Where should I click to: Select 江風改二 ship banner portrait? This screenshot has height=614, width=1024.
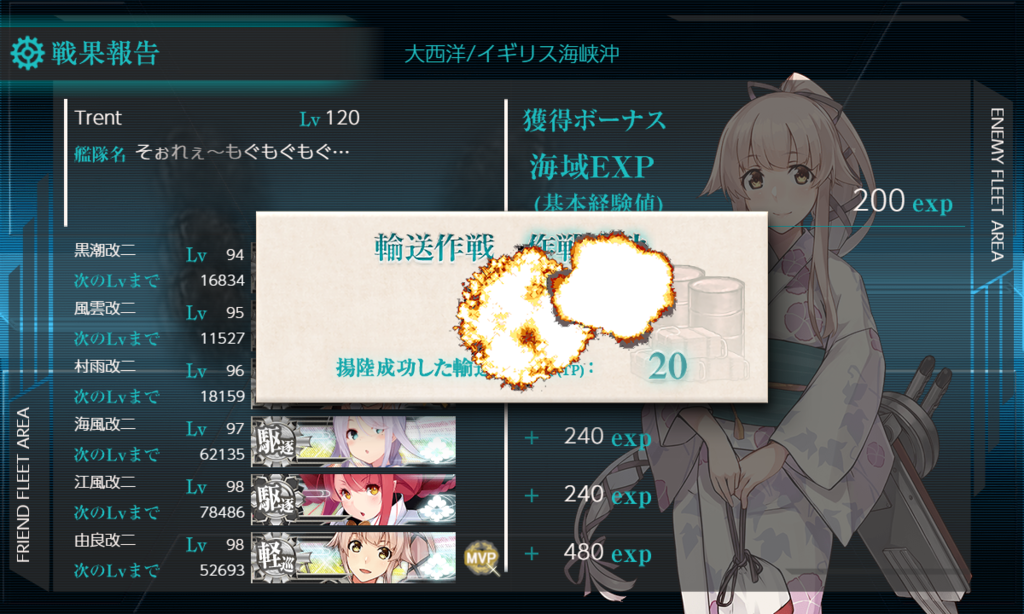point(353,500)
